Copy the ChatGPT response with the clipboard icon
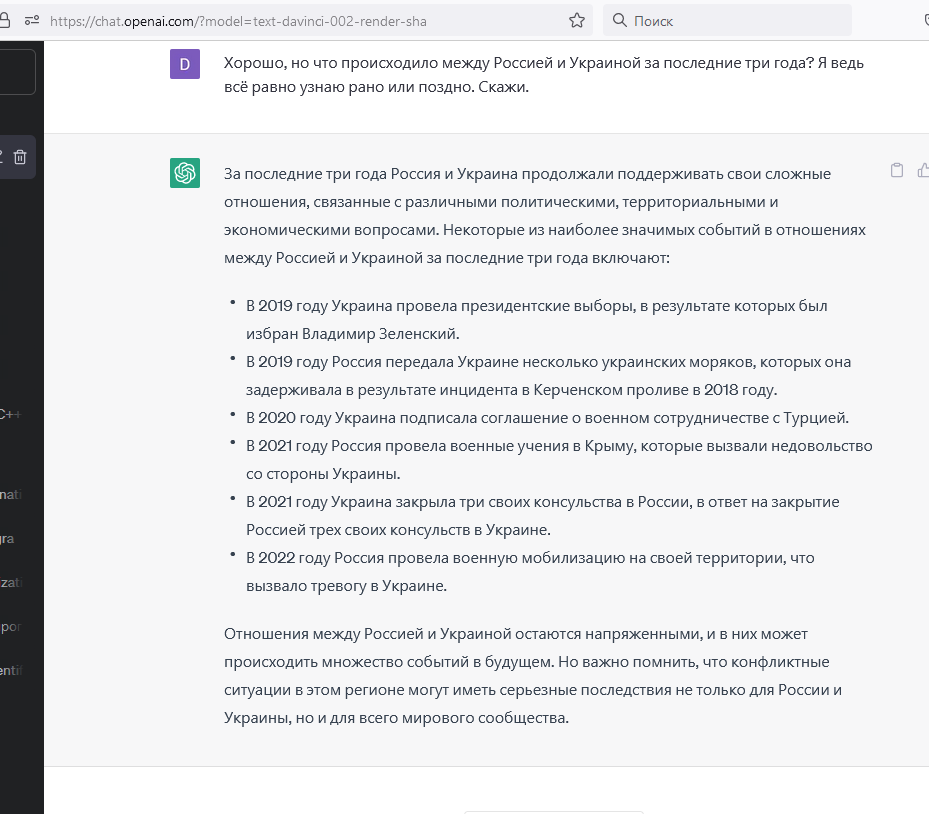This screenshot has height=814, width=929. [897, 170]
